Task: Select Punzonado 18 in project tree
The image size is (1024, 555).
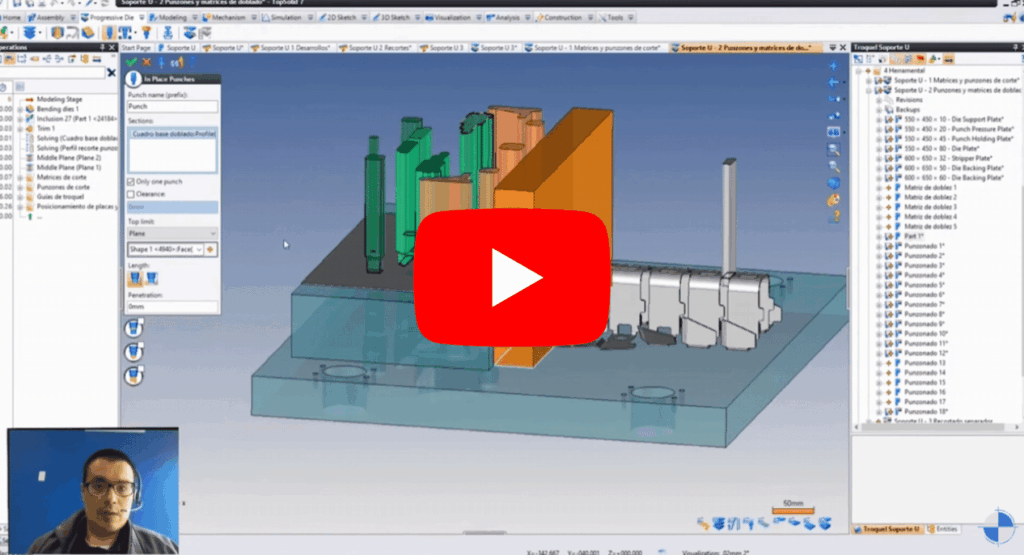Action: point(926,412)
